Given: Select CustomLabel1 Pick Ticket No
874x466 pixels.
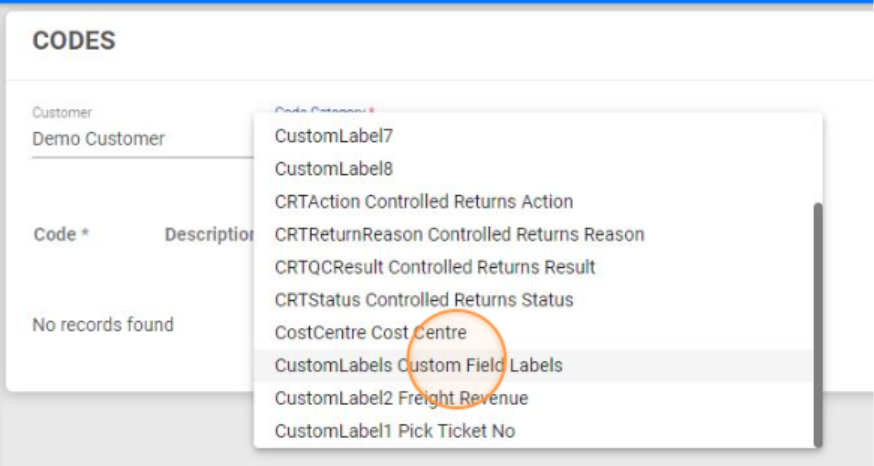Looking at the screenshot, I should pos(395,431).
